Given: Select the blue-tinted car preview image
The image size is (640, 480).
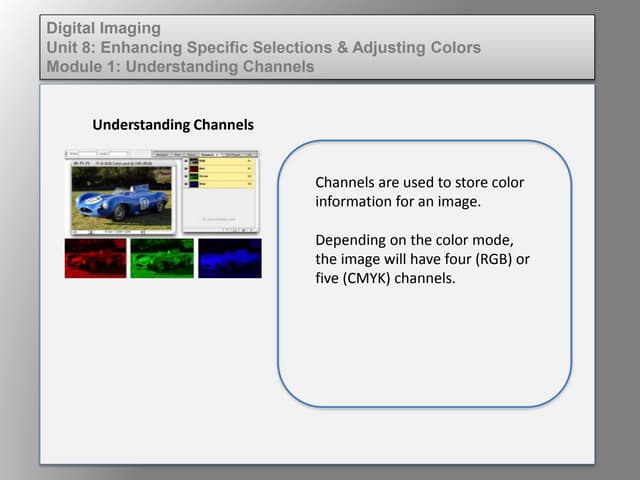Looking at the screenshot, I should click(229, 258).
